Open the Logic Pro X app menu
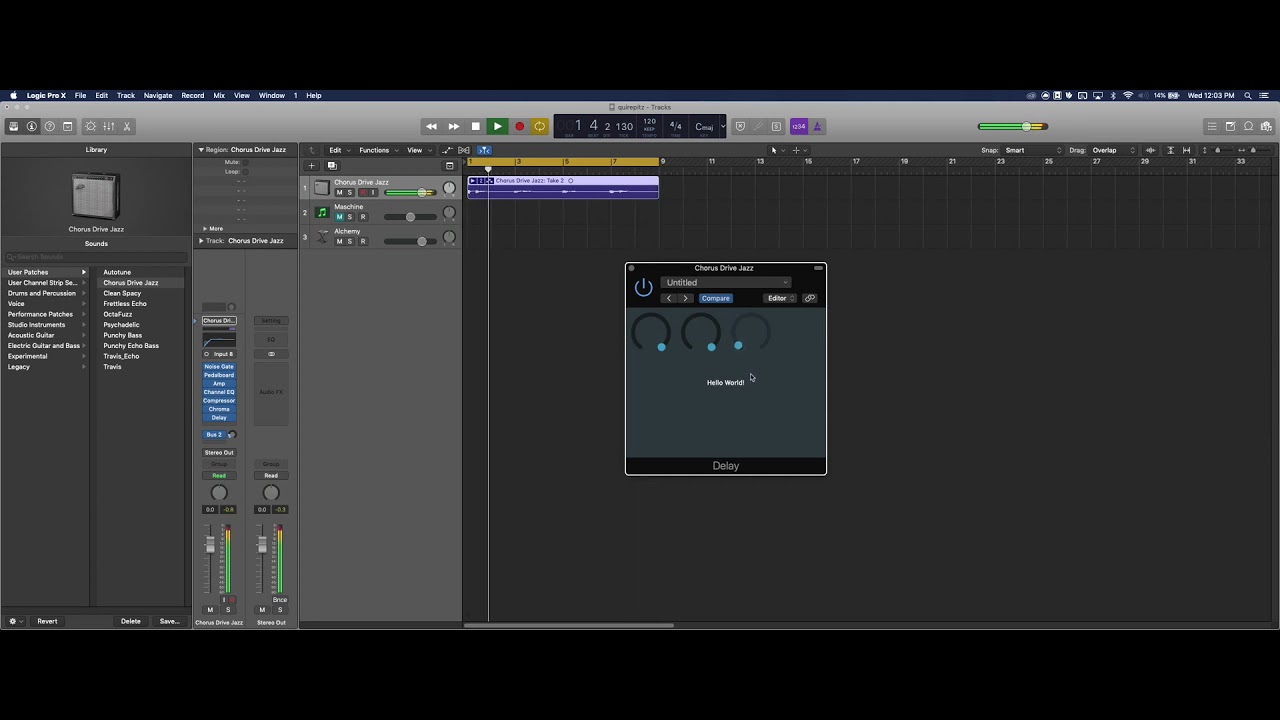 [46, 96]
